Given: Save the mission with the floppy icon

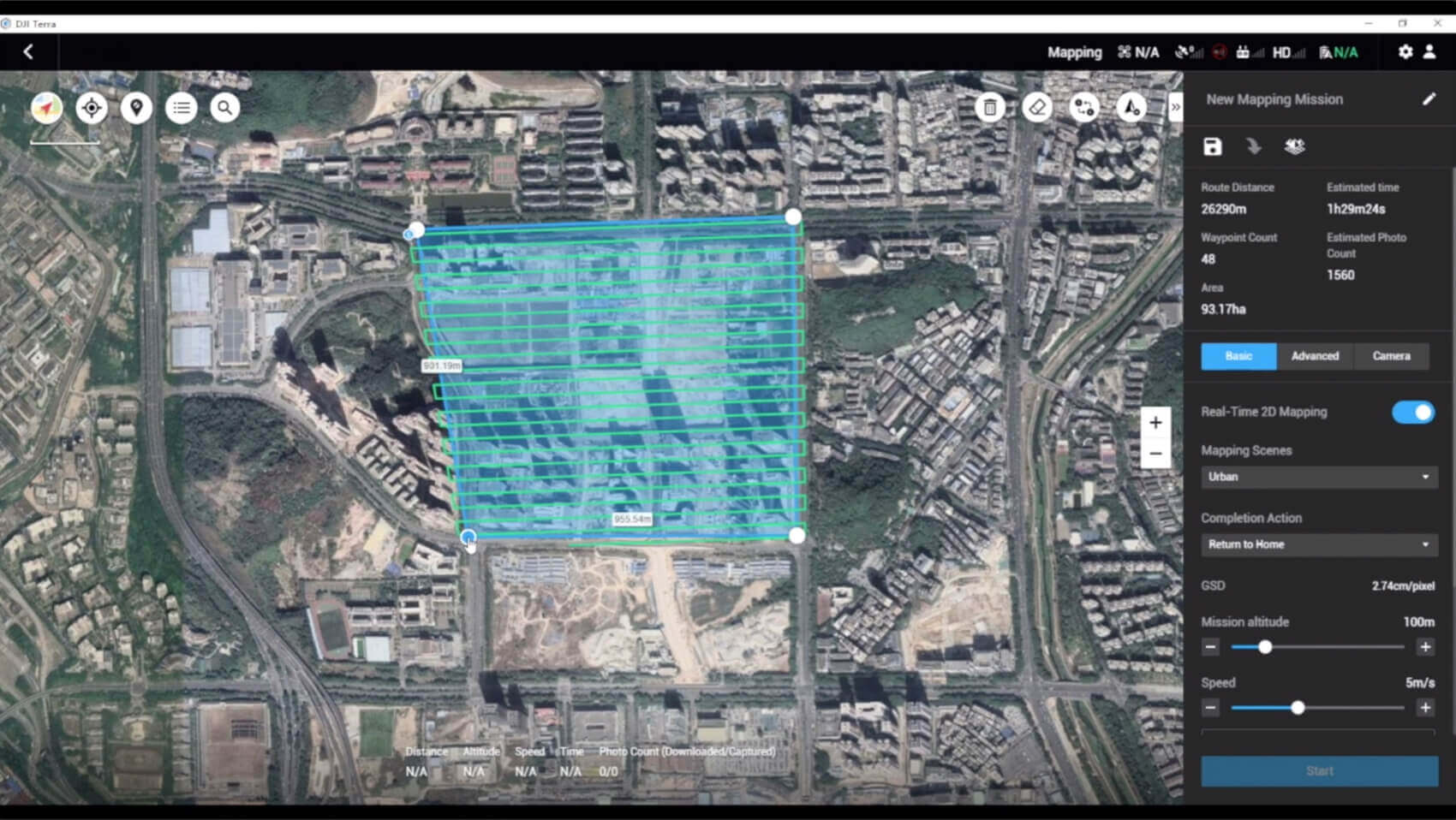Looking at the screenshot, I should coord(1212,146).
